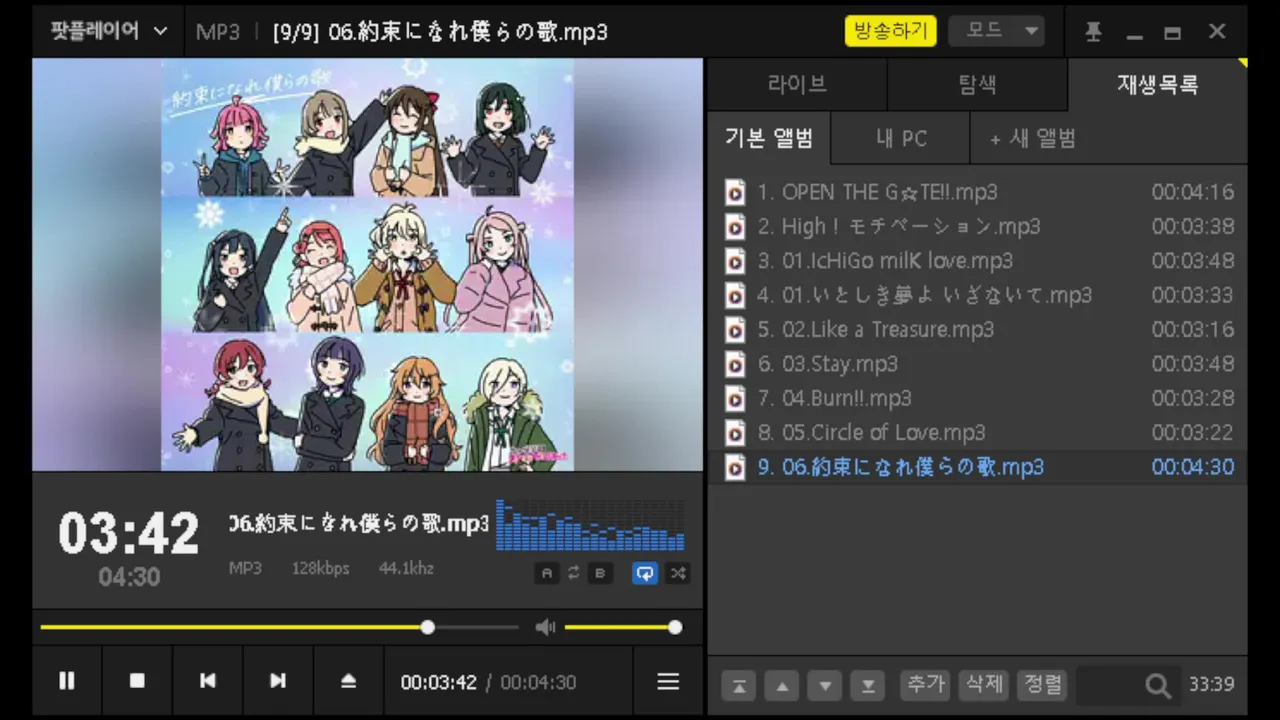Open the 팟플레이어 main menu dropdown
The width and height of the screenshot is (1280, 720).
(x=109, y=31)
